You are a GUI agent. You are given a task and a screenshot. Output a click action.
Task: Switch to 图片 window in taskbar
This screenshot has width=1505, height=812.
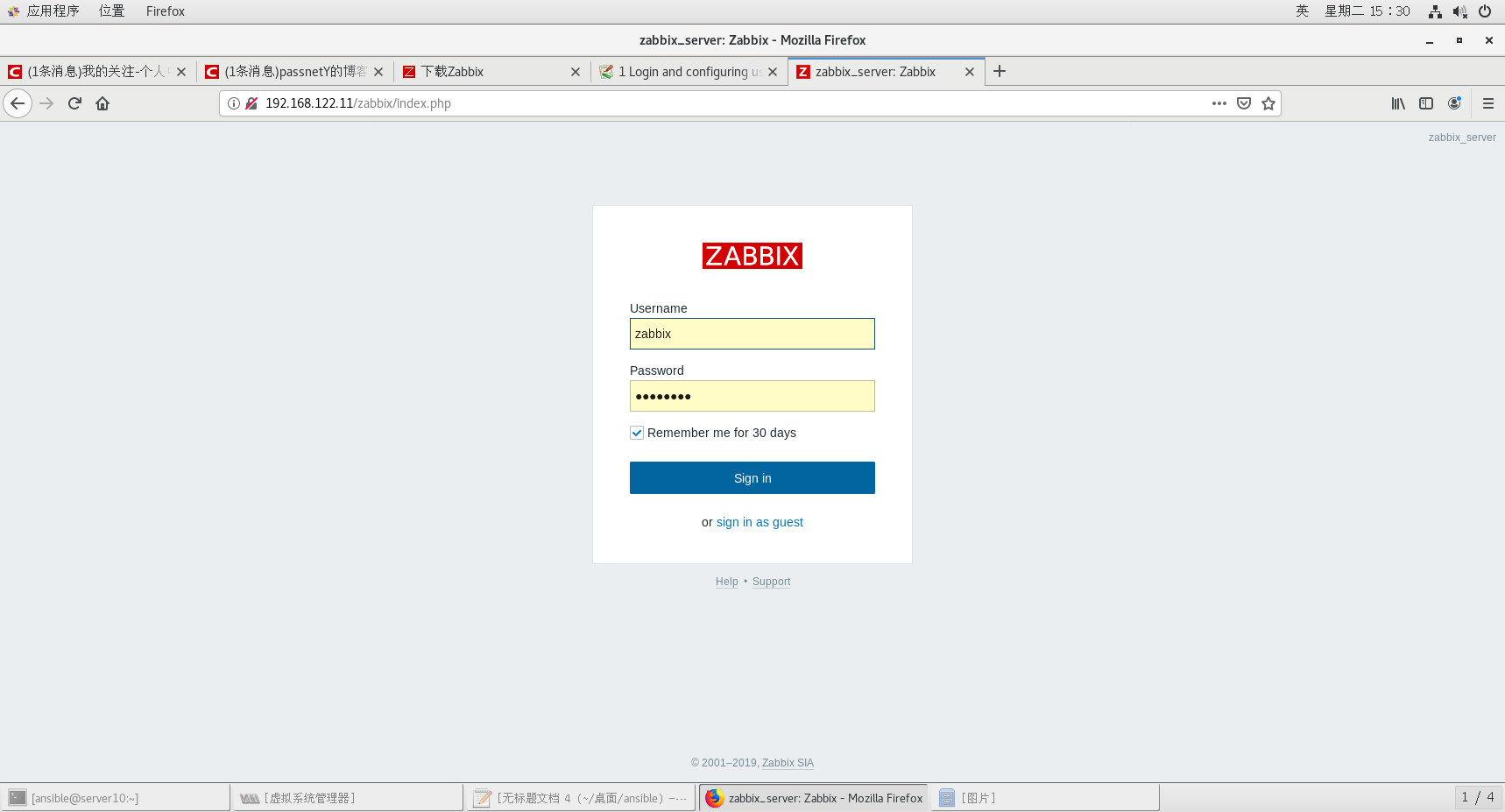tap(1045, 798)
